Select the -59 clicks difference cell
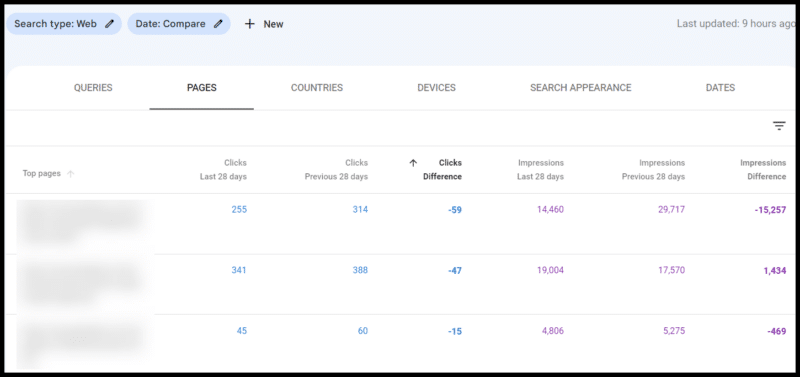This screenshot has height=377, width=800. (x=455, y=210)
